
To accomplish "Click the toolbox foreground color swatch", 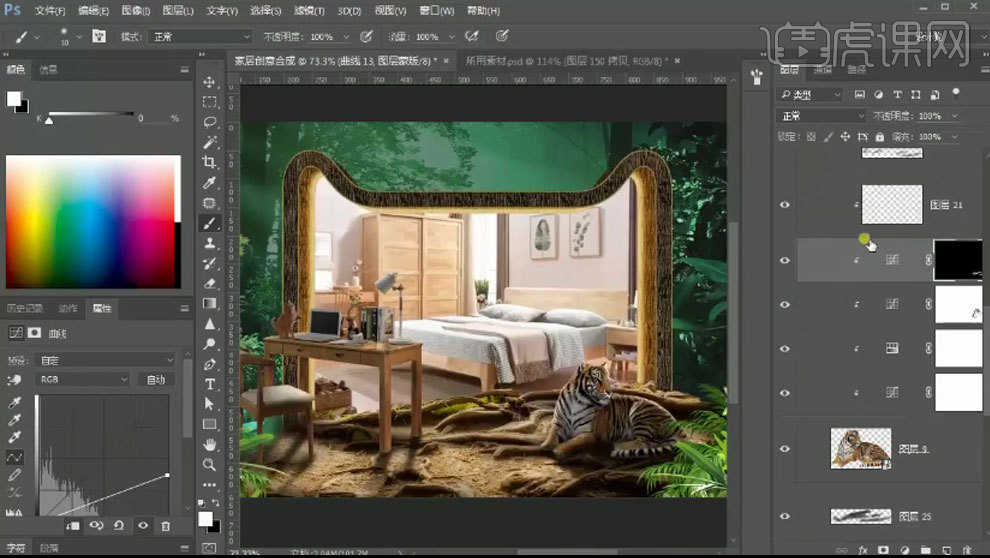I will coord(205,518).
